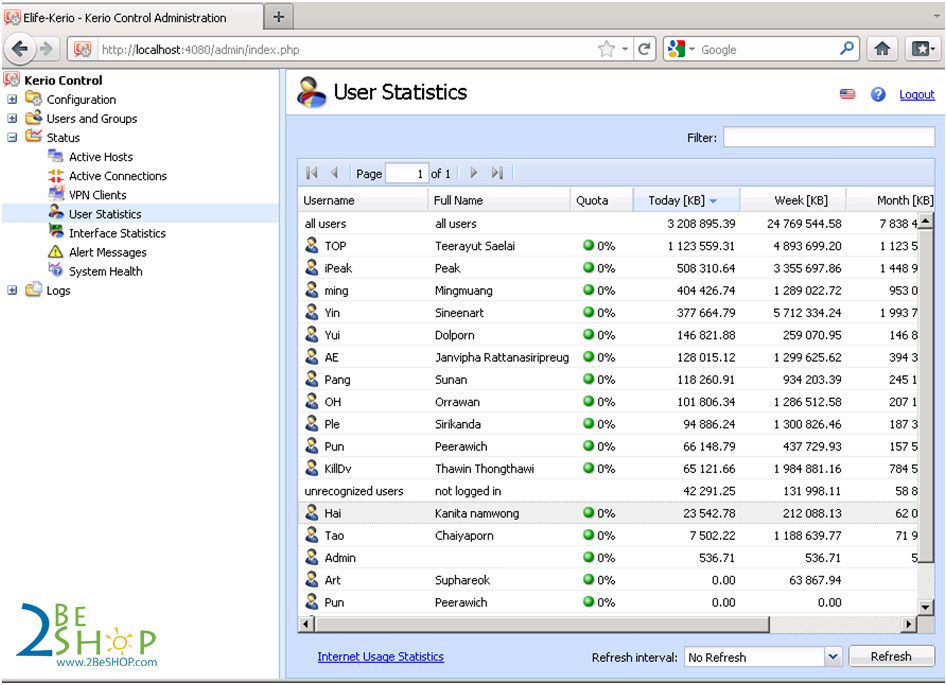947x685 pixels.
Task: Bookmark the page with the star icon
Action: pyautogui.click(x=606, y=49)
